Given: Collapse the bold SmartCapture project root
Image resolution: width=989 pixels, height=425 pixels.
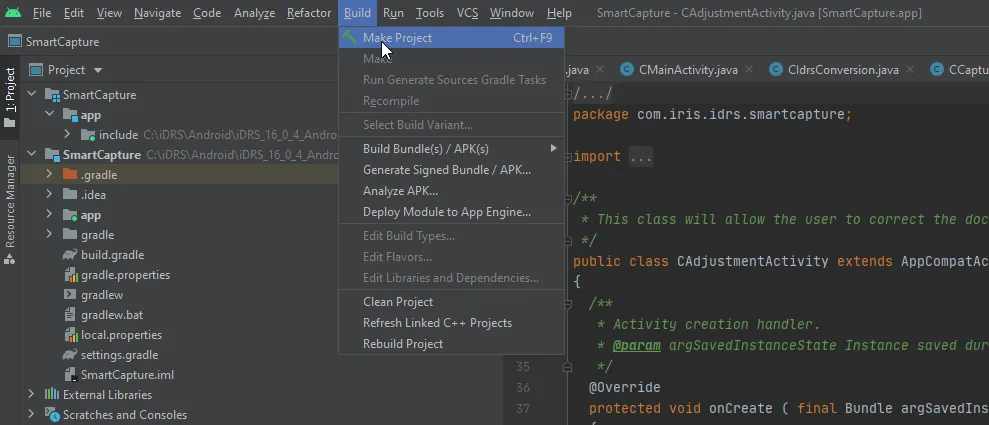Looking at the screenshot, I should (31, 154).
